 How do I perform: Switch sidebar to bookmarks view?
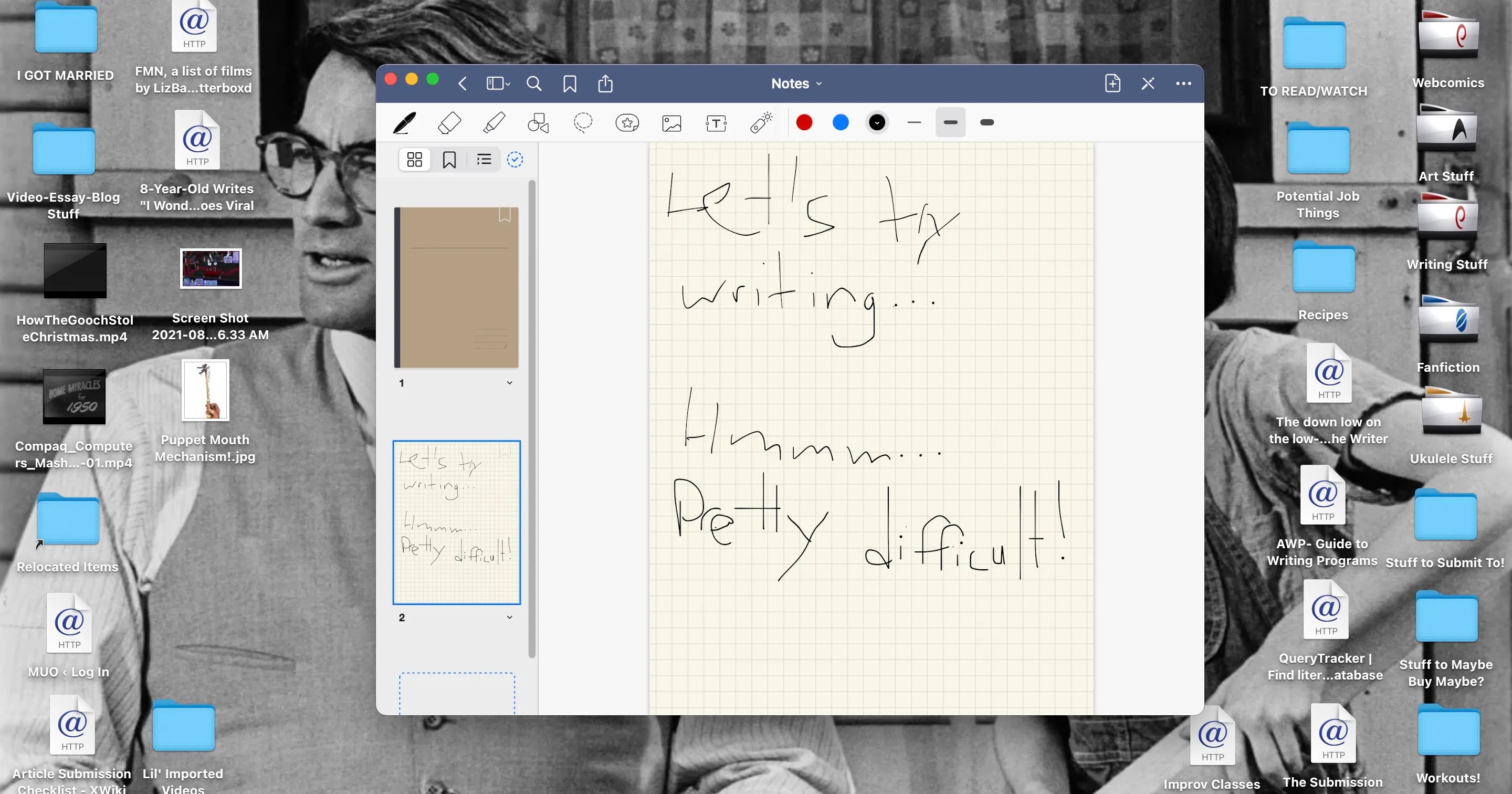(449, 159)
